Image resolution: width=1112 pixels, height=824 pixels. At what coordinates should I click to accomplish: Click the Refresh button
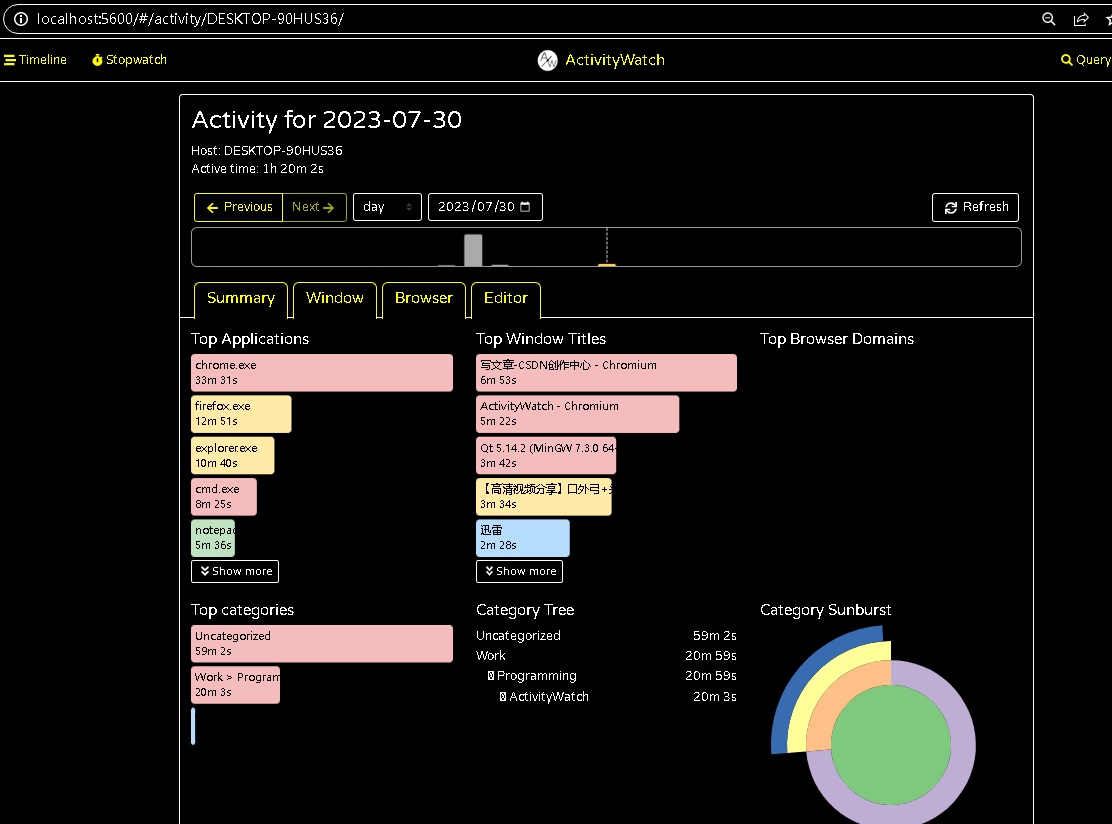tap(975, 207)
